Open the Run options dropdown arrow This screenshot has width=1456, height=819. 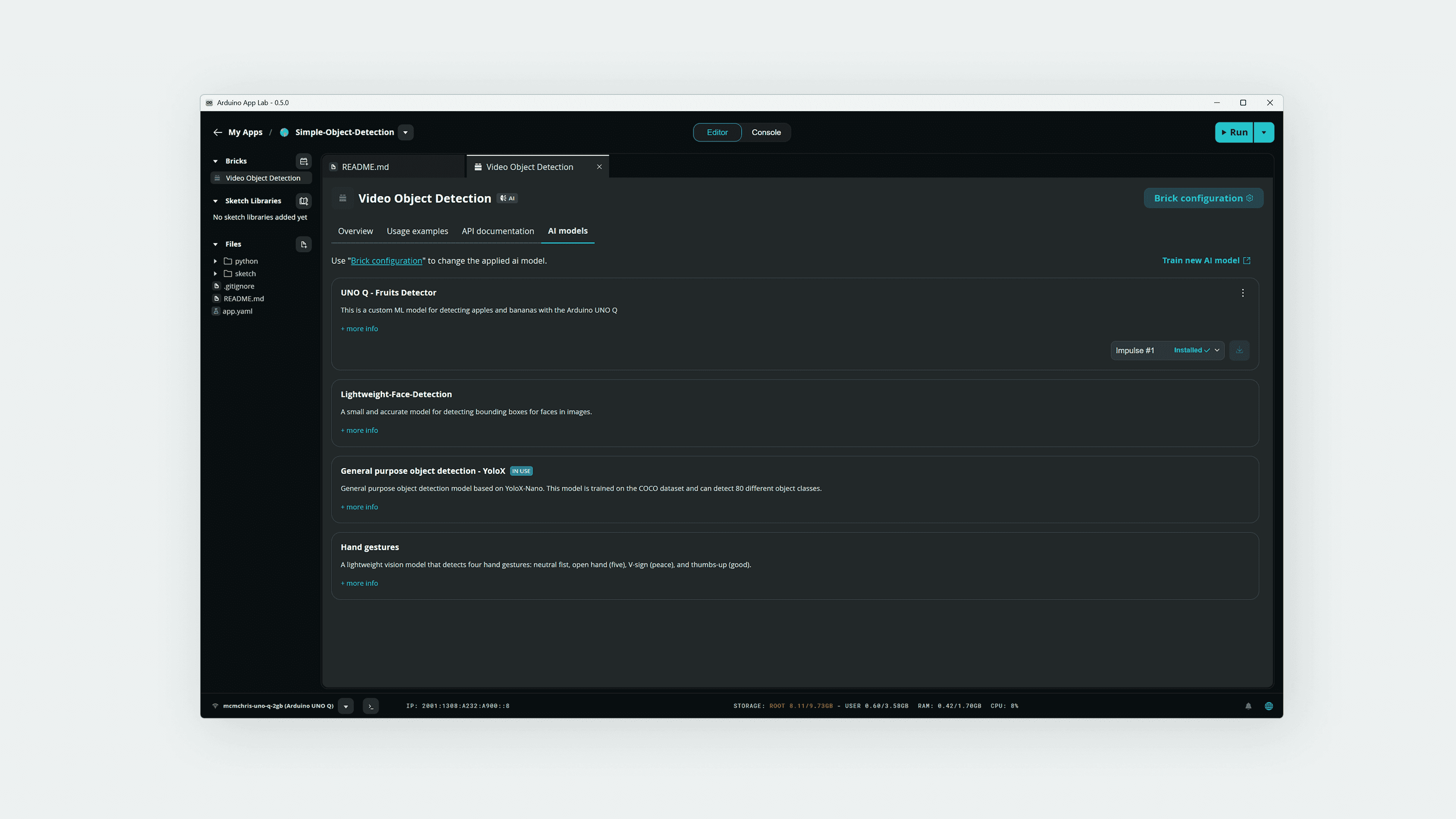tap(1264, 132)
